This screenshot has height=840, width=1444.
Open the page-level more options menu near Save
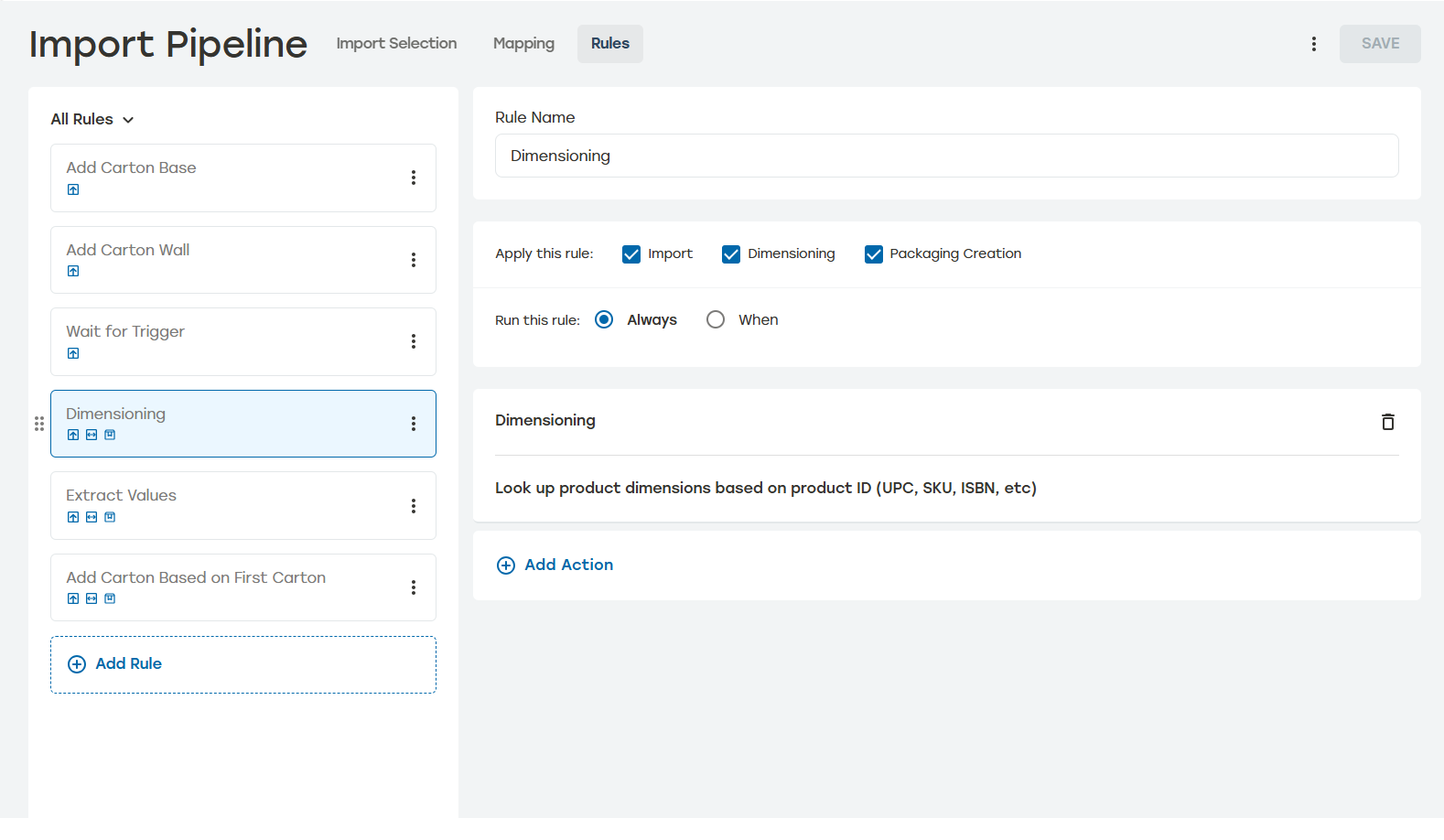(1314, 44)
